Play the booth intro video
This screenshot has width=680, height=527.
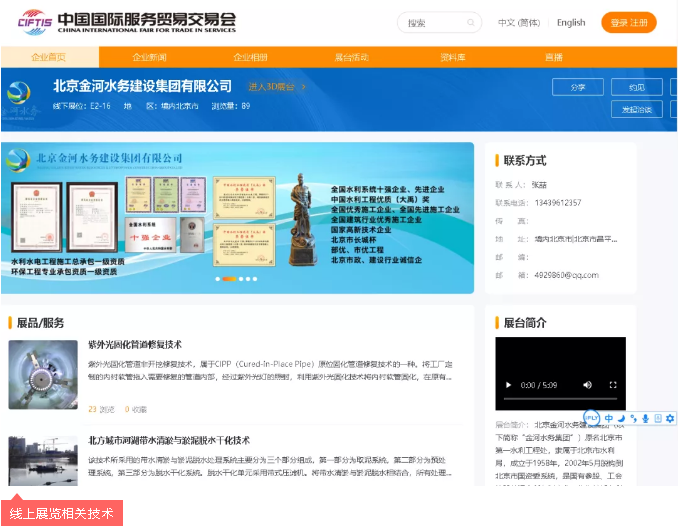(508, 385)
